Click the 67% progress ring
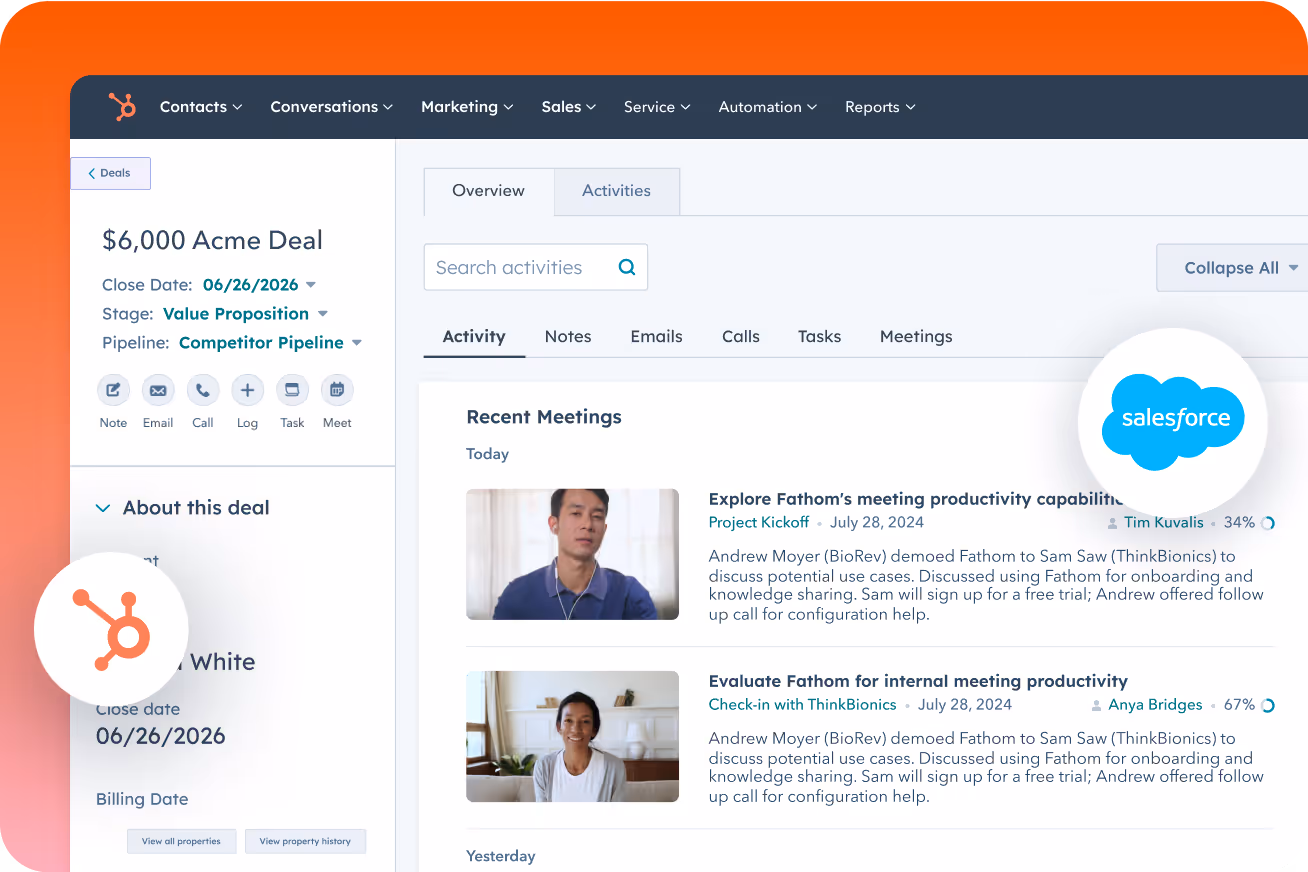The width and height of the screenshot is (1308, 872). [x=1268, y=705]
